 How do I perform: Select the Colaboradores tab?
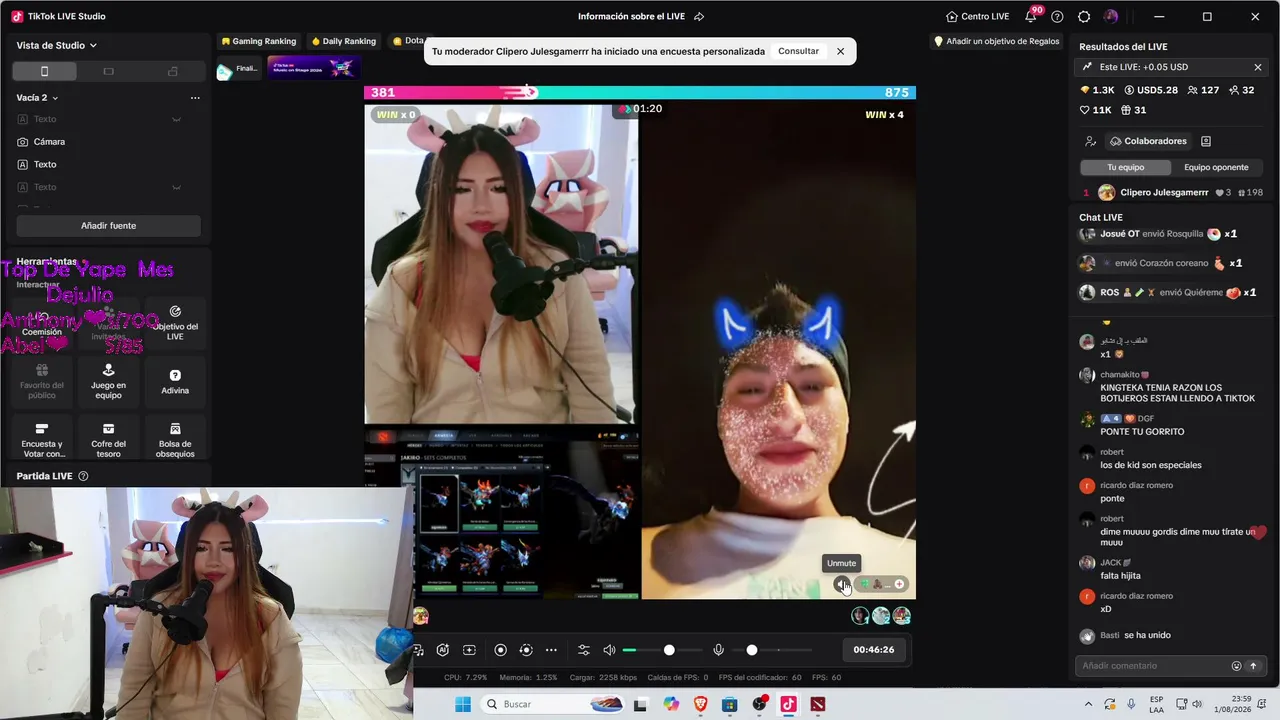(1147, 141)
